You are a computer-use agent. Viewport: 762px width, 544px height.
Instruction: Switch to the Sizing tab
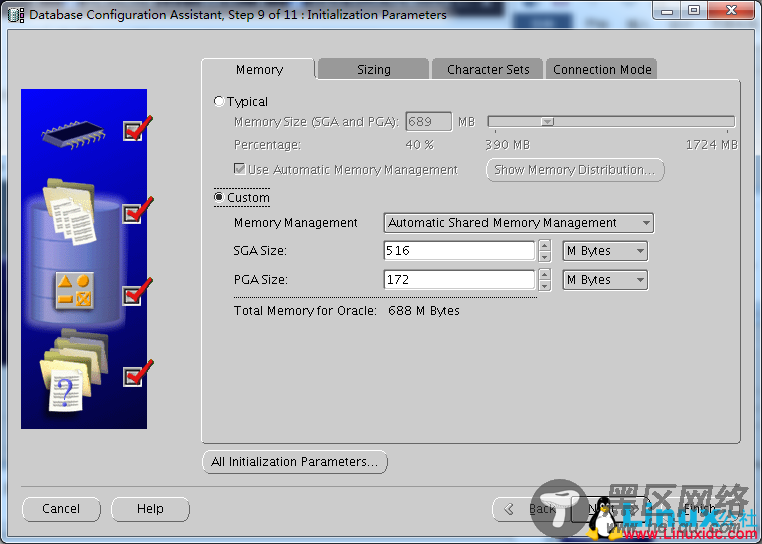(x=373, y=70)
